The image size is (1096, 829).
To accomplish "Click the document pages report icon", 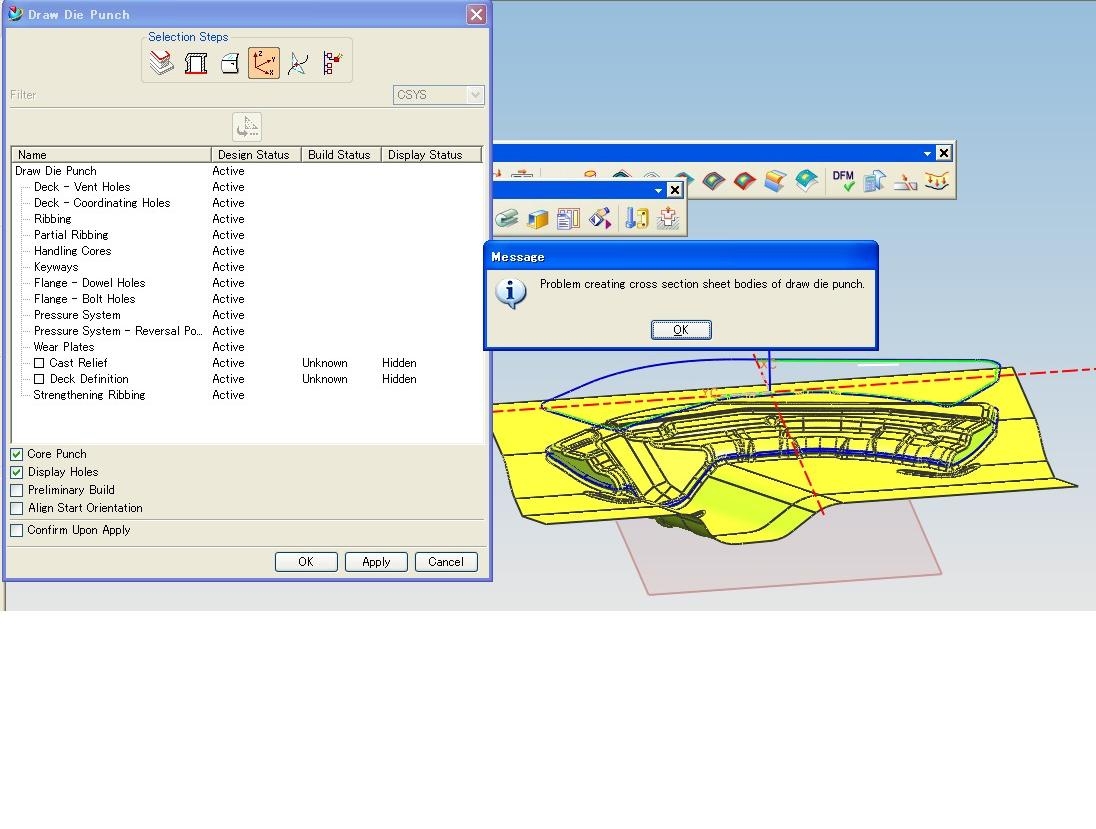I will click(568, 219).
